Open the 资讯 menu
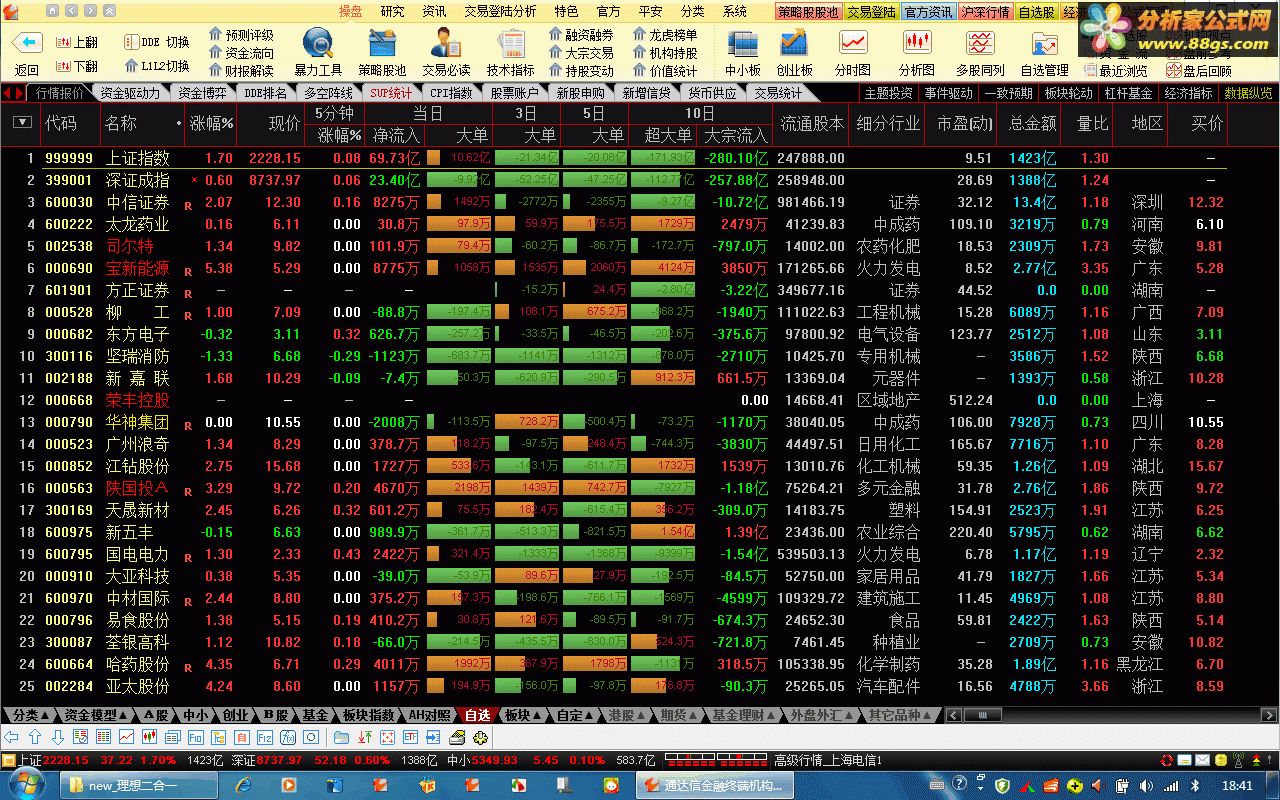The width and height of the screenshot is (1280, 800). (x=434, y=11)
